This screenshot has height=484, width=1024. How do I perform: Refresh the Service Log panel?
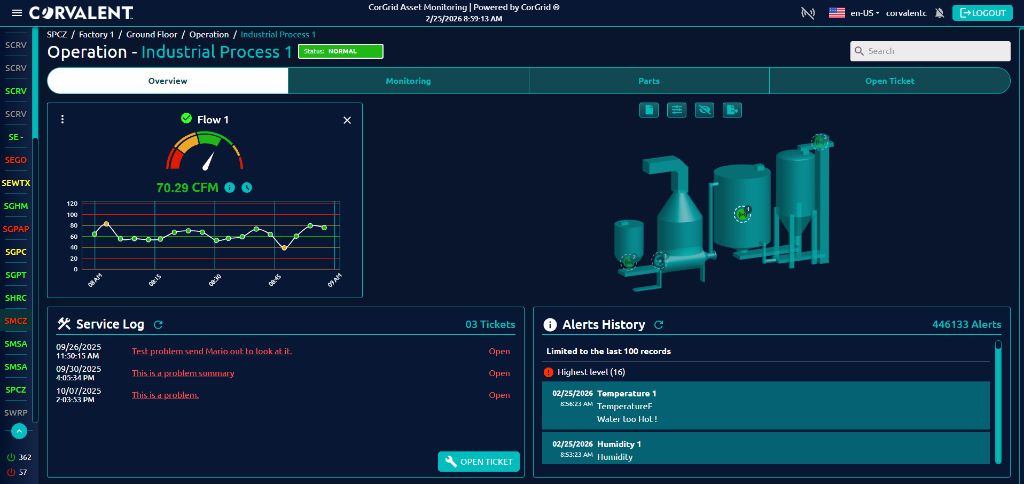click(x=158, y=325)
